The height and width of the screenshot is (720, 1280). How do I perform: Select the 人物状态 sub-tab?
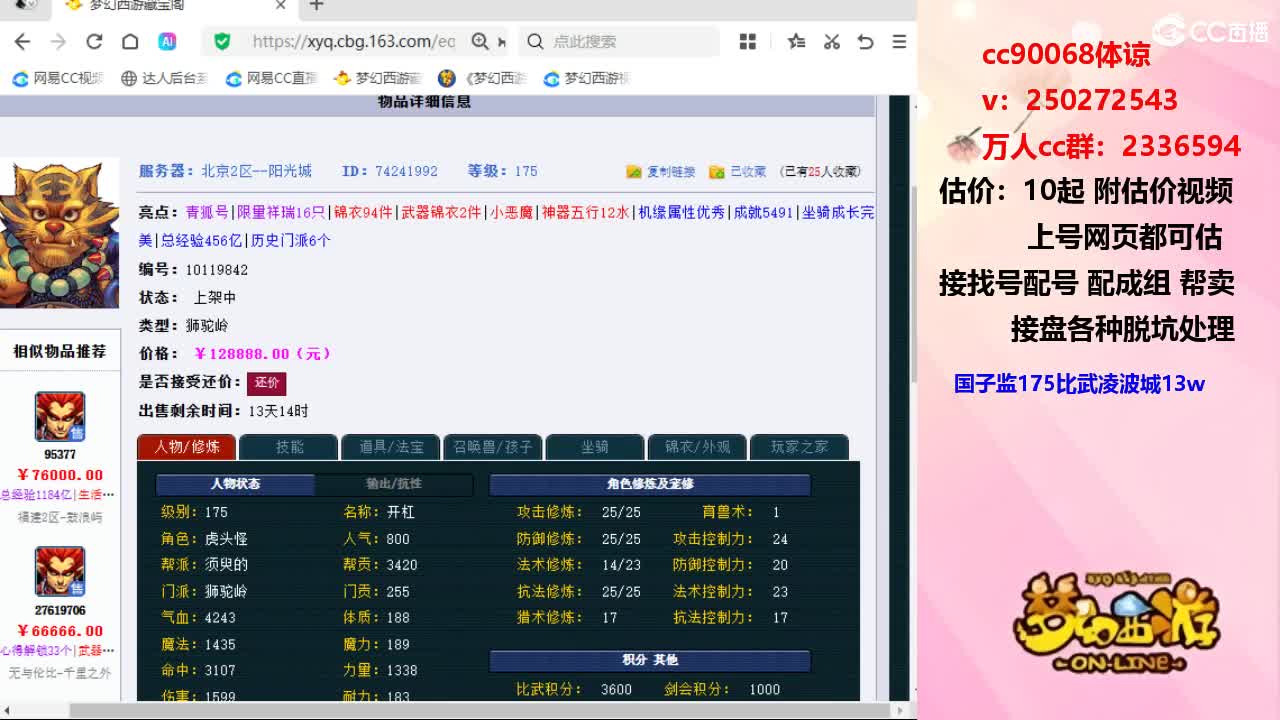click(235, 484)
